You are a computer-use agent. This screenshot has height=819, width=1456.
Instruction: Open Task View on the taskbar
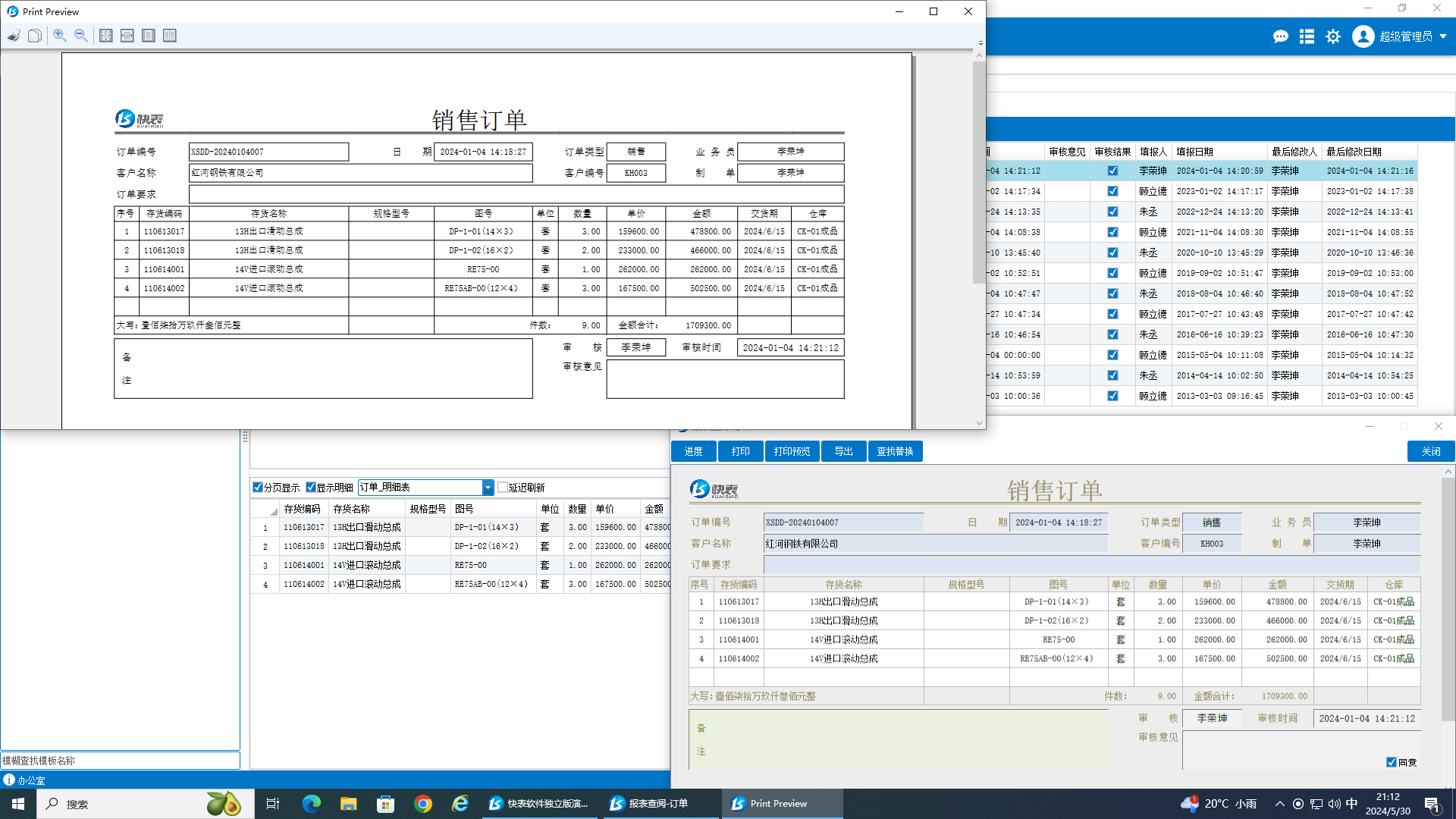[273, 804]
